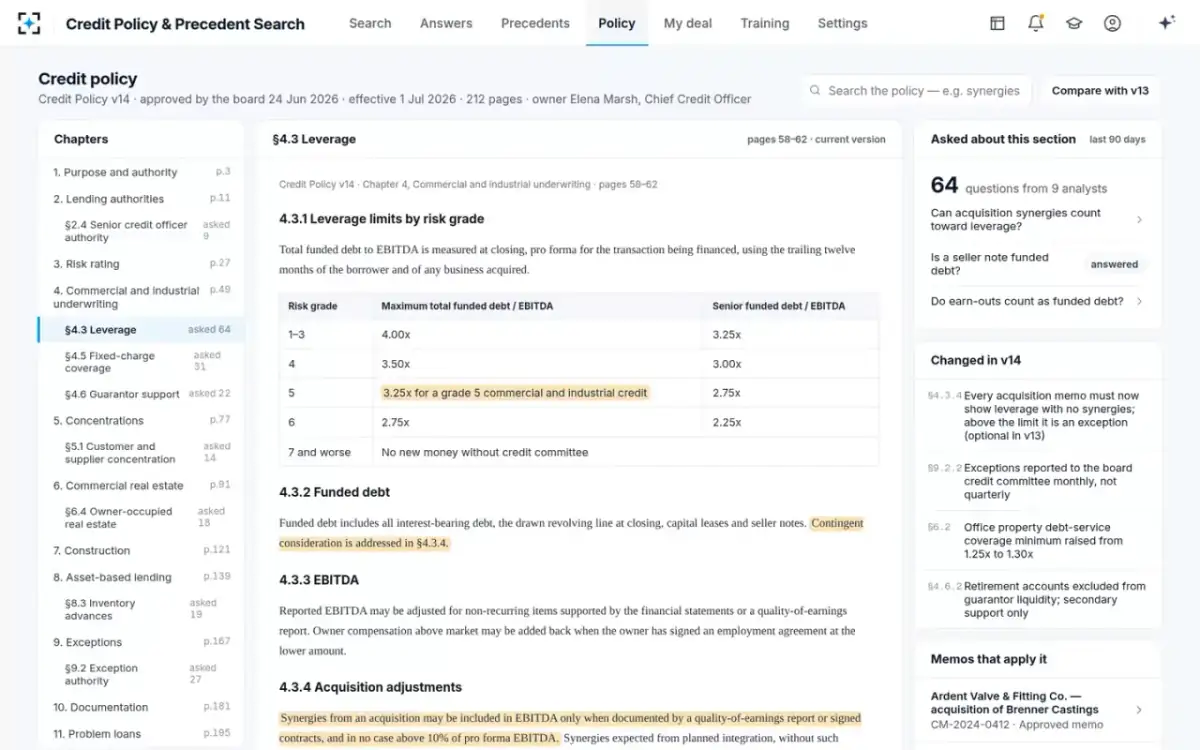Select §4.3 Leverage in chapters
1200x750 pixels.
pos(141,330)
